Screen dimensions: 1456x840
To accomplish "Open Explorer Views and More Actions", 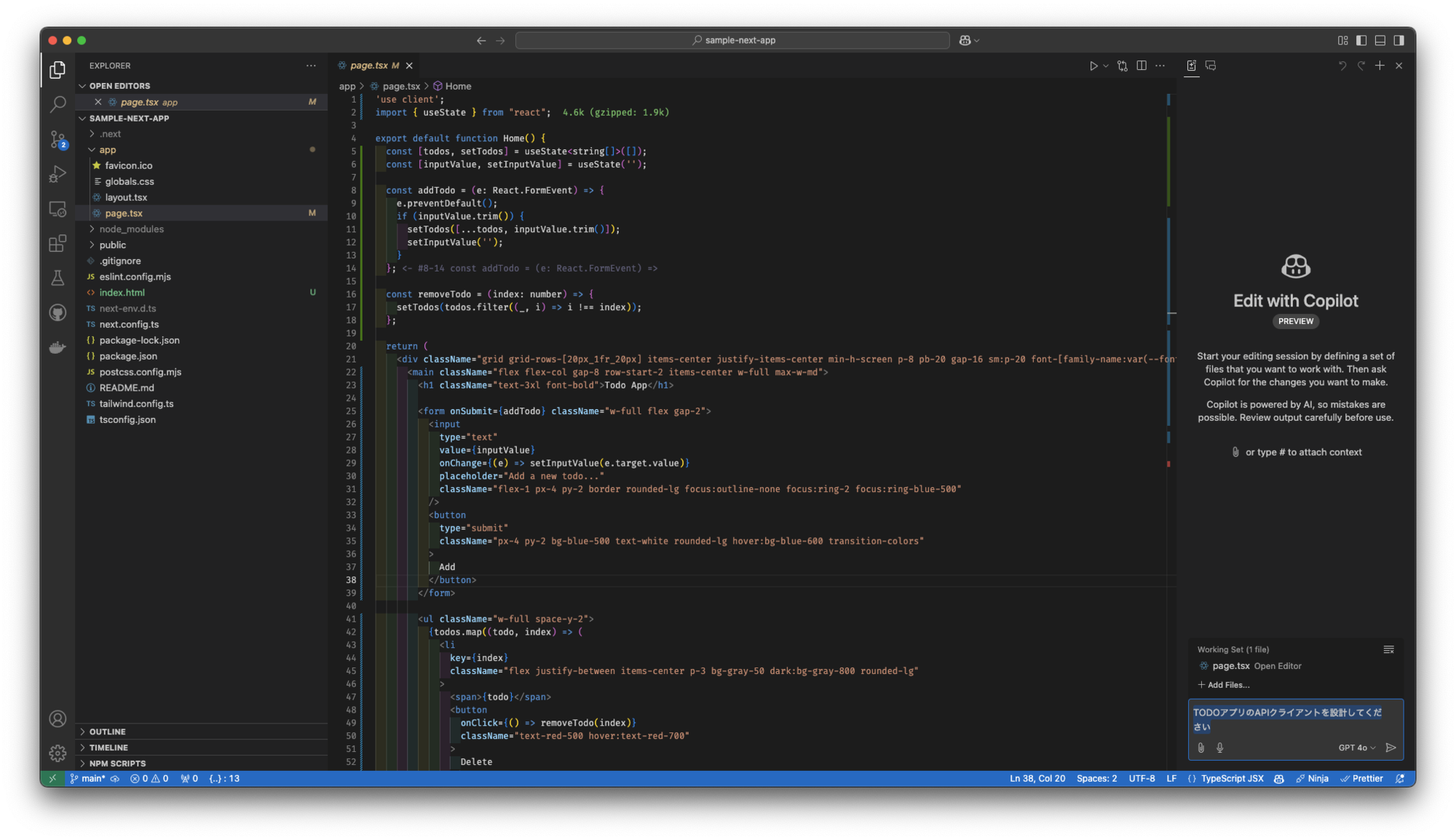I will [312, 66].
